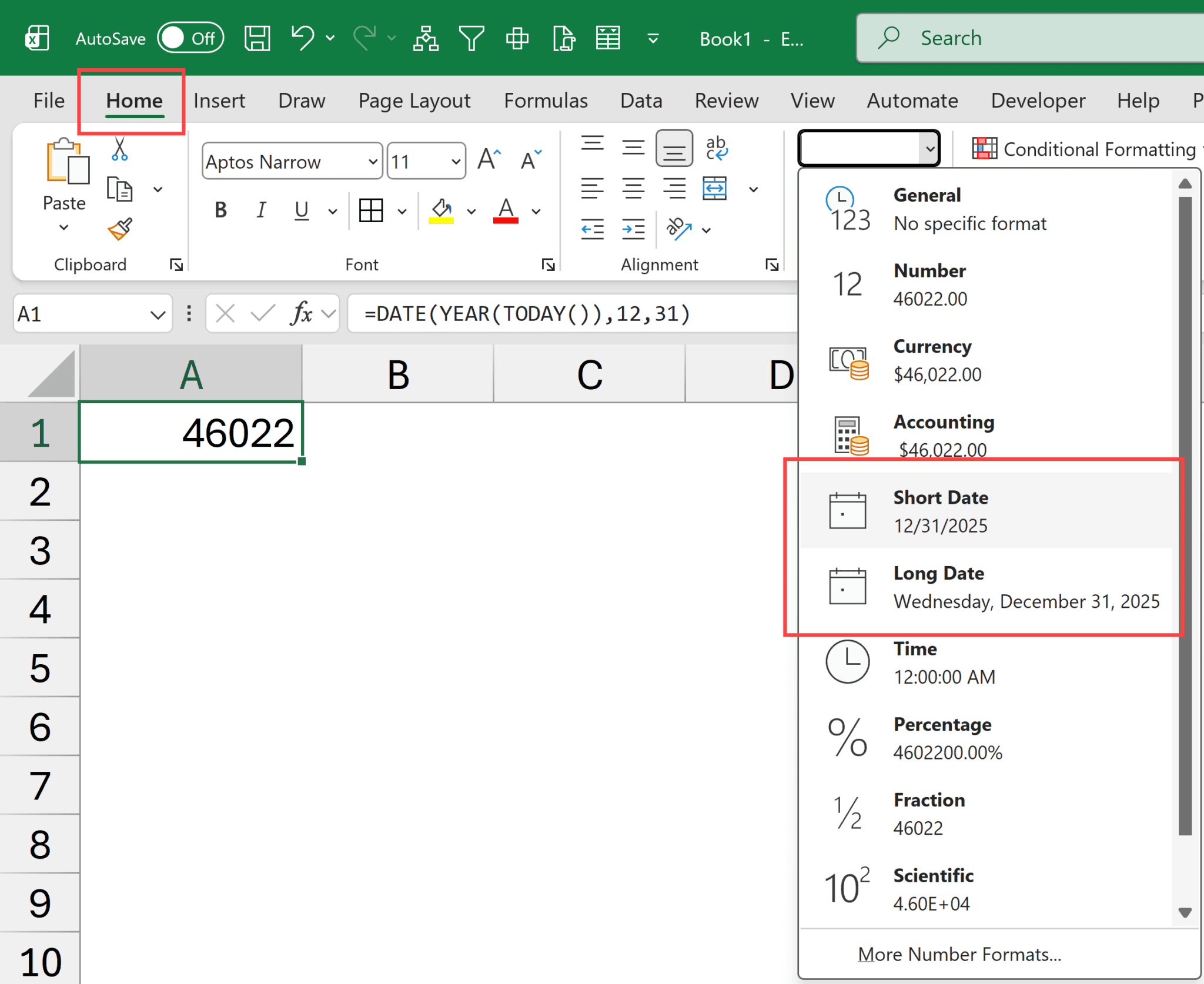Select the Format Painter tool
This screenshot has width=1204, height=984.
(x=119, y=230)
